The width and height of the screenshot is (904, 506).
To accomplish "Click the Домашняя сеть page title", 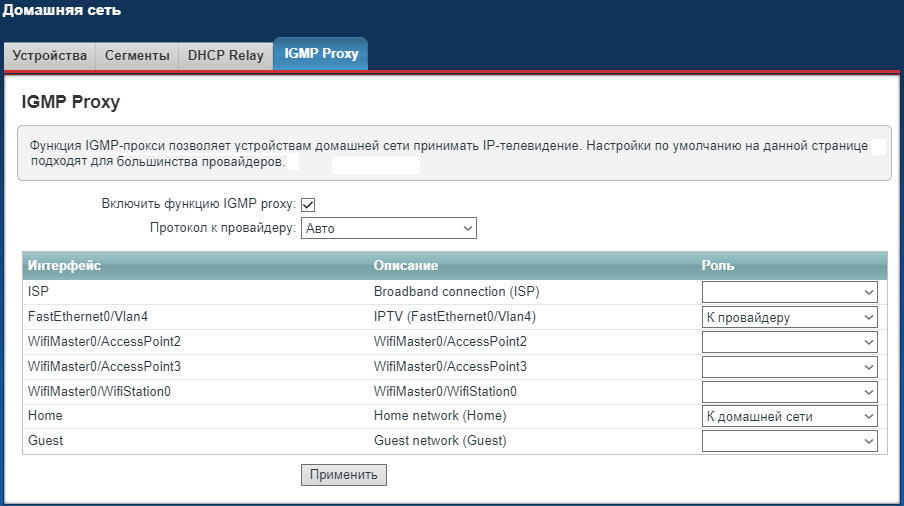I will tap(61, 11).
